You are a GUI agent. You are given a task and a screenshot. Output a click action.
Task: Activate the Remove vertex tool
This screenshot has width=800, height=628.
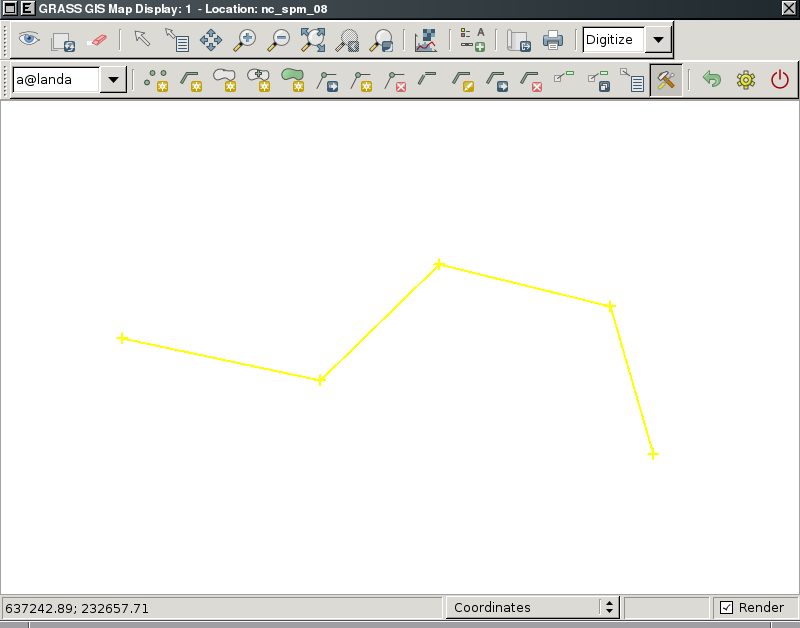395,81
